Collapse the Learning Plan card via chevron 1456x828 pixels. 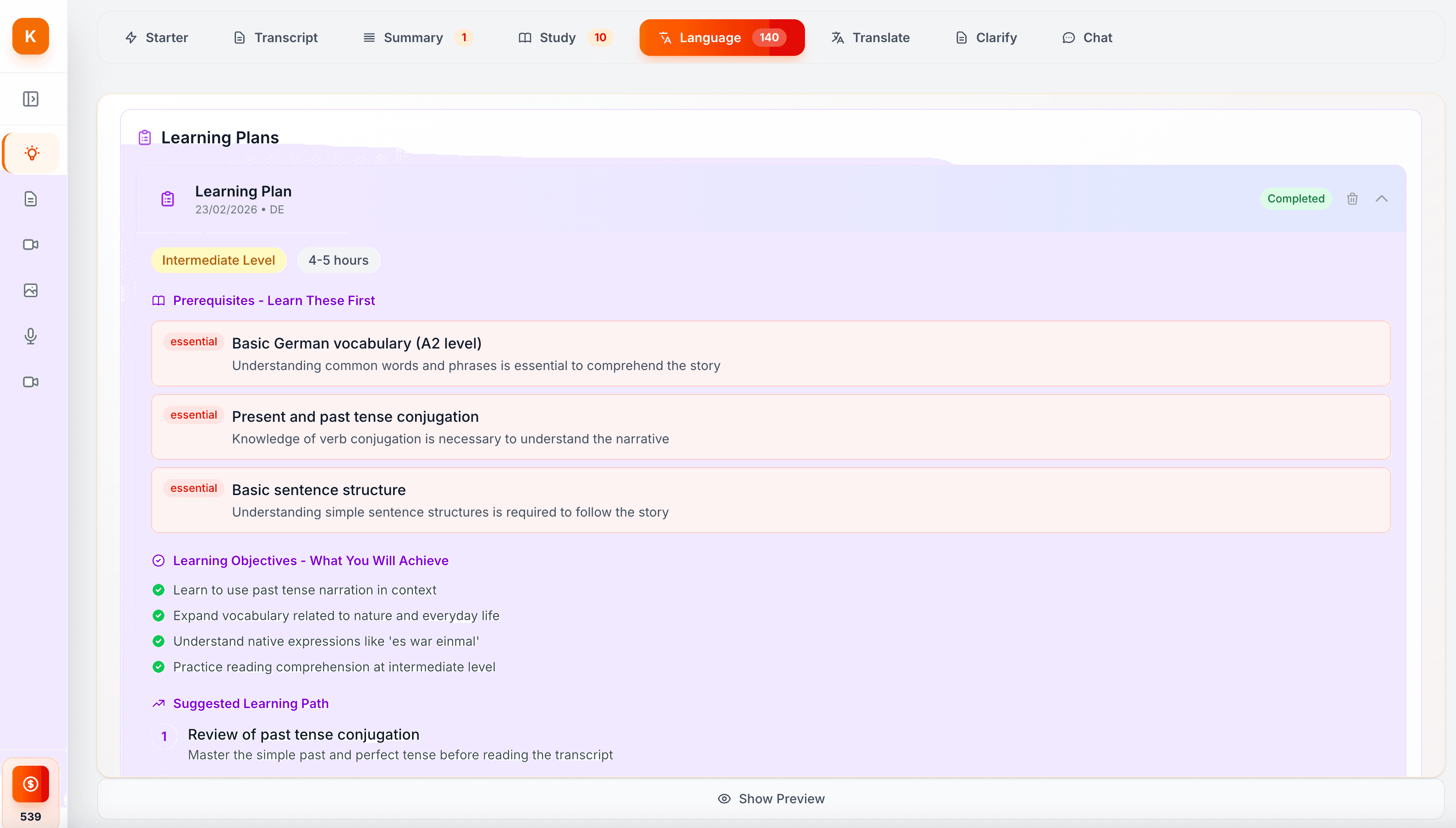click(1382, 198)
